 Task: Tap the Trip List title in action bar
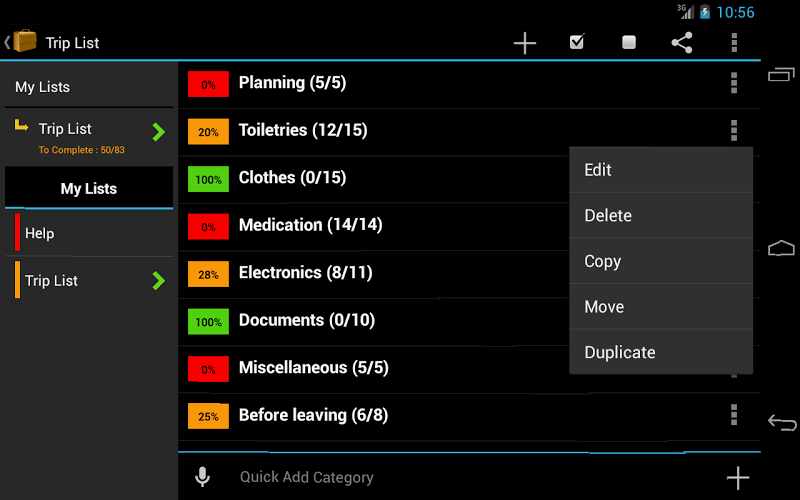(72, 43)
